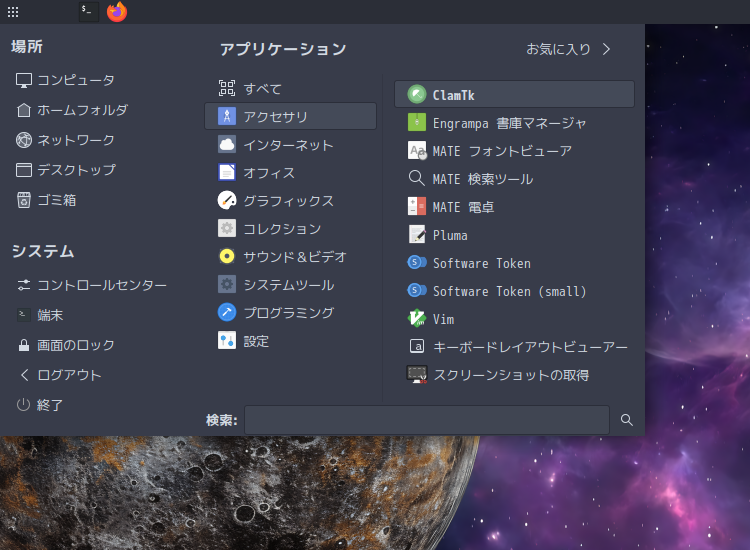
Task: Click コントロールセンター label
Action: 102,285
